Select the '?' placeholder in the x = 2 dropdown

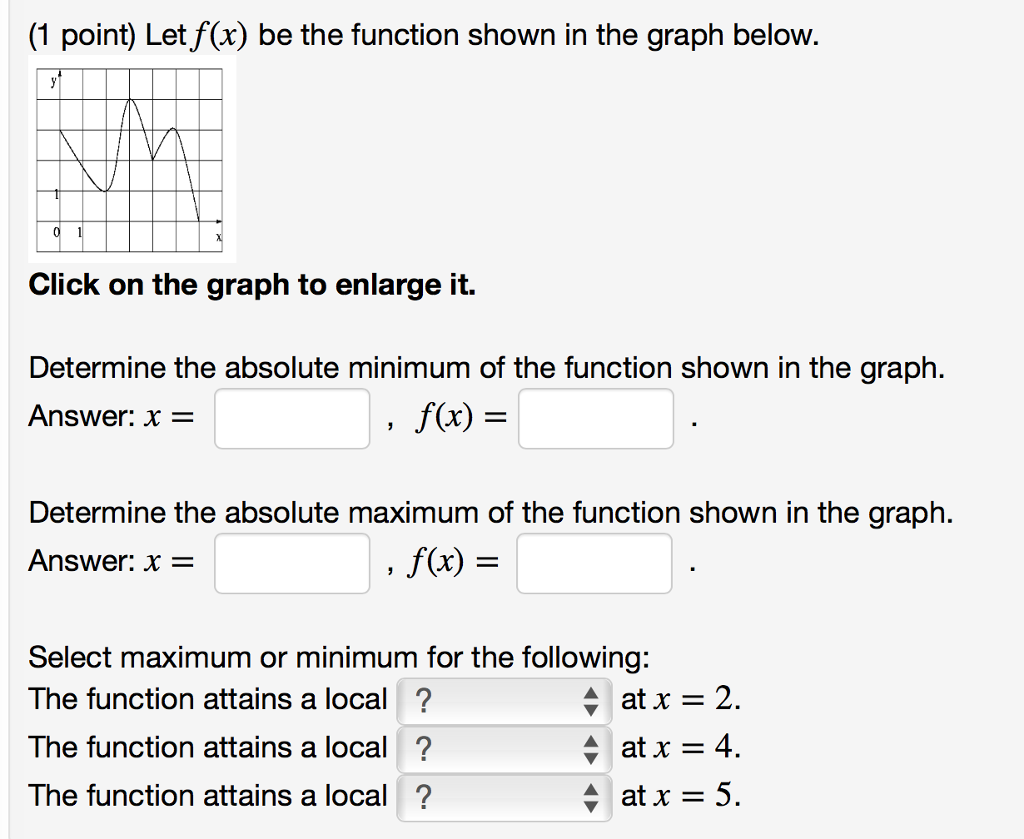pyautogui.click(x=425, y=699)
